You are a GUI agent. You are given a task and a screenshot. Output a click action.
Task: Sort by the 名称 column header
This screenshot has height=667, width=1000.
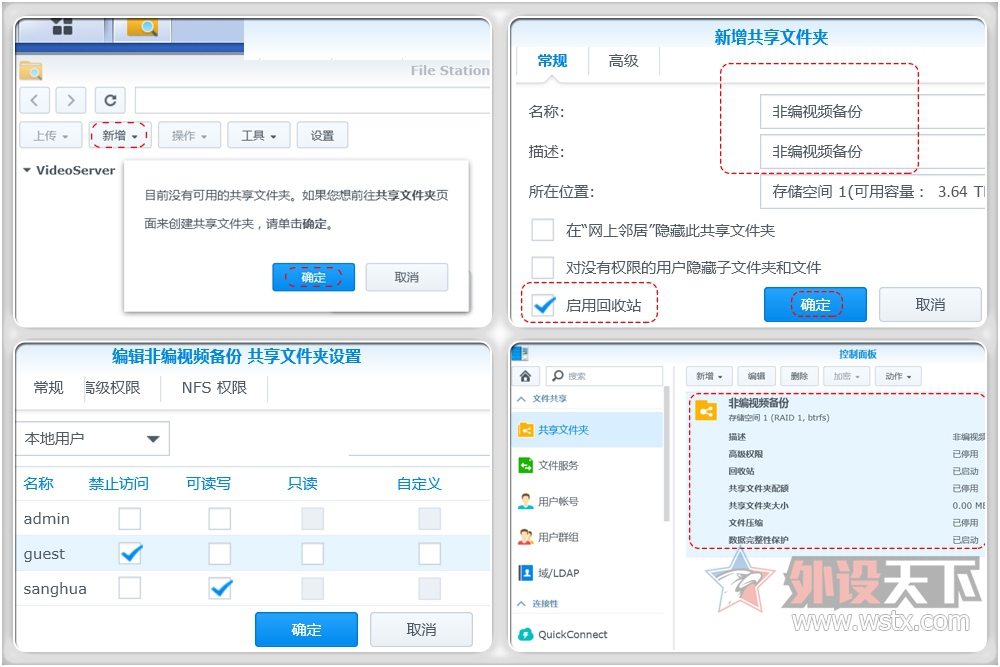tap(38, 483)
